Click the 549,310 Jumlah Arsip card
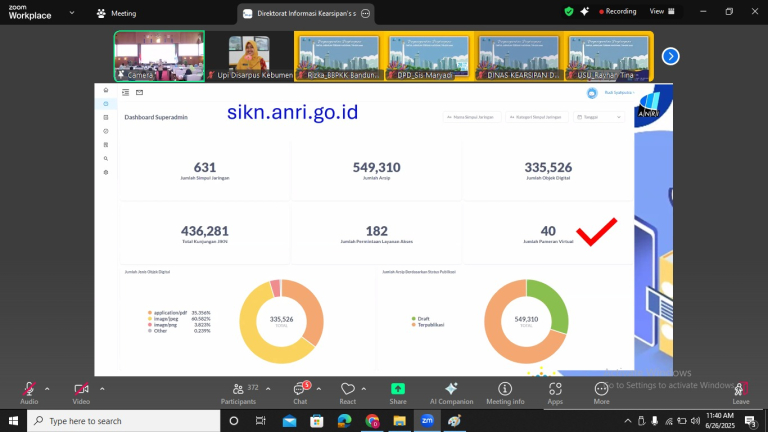This screenshot has width=768, height=432. pos(376,170)
